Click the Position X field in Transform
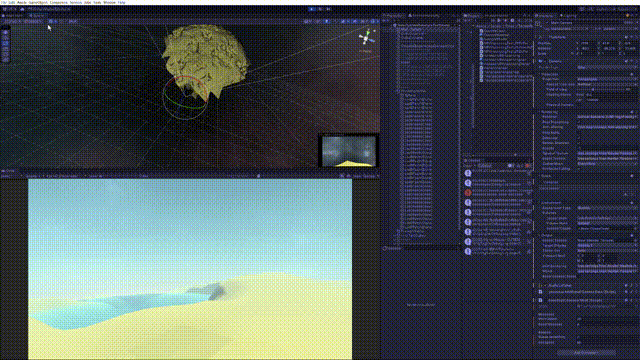640x360 pixels. pyautogui.click(x=587, y=43)
